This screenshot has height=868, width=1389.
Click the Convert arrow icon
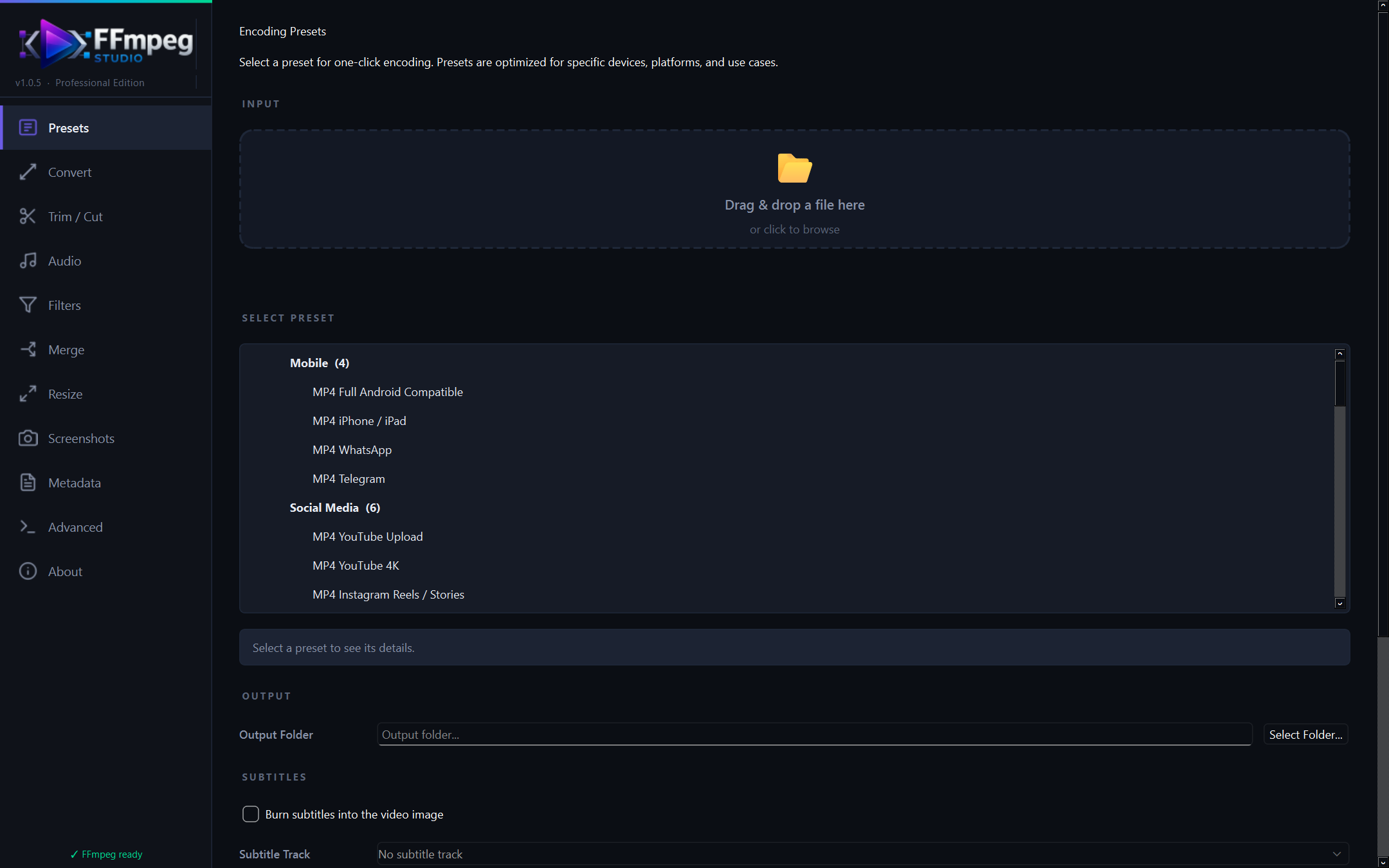coord(28,172)
